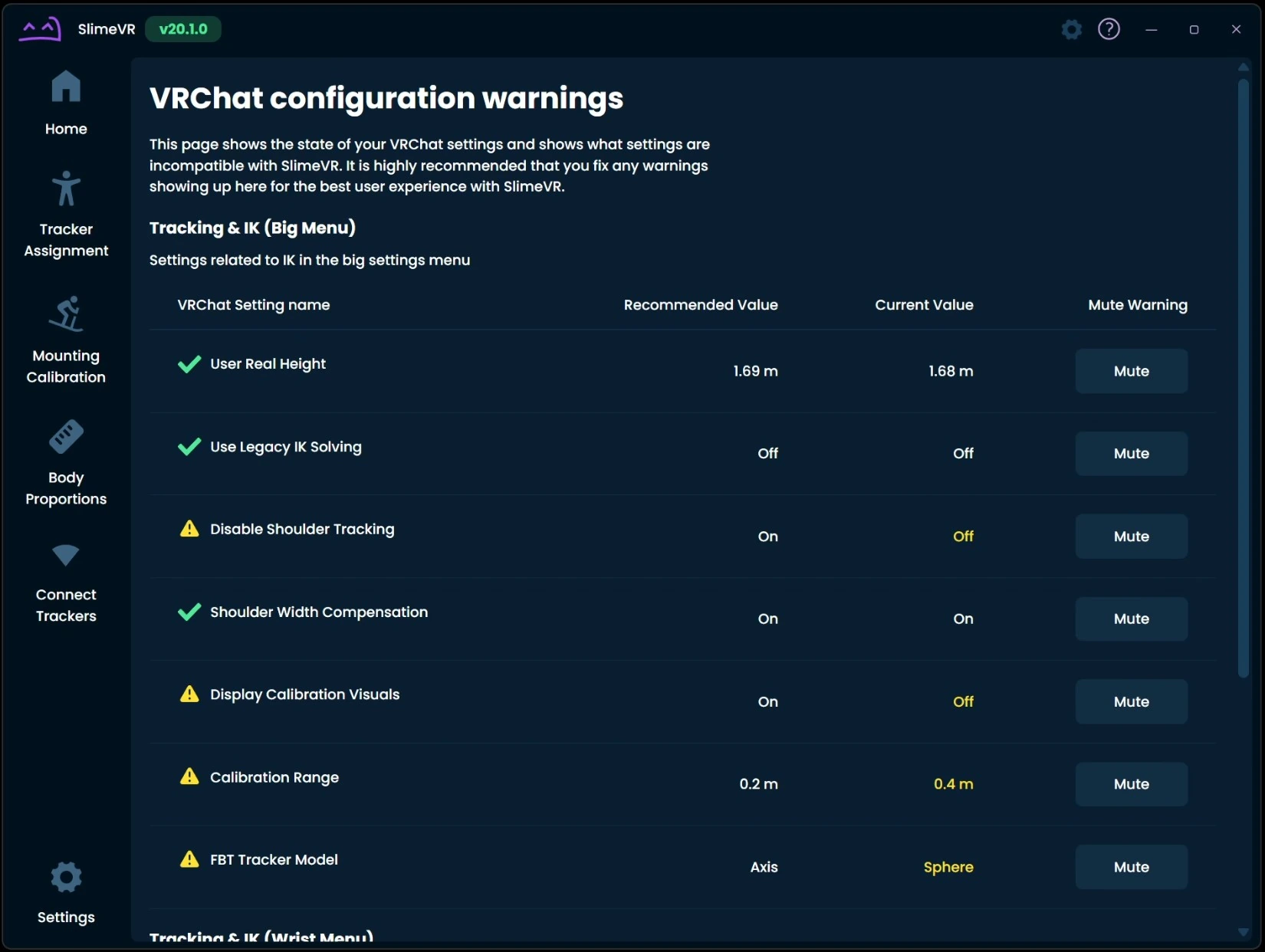Open Mounting Calibration page
This screenshot has width=1265, height=952.
tap(66, 340)
